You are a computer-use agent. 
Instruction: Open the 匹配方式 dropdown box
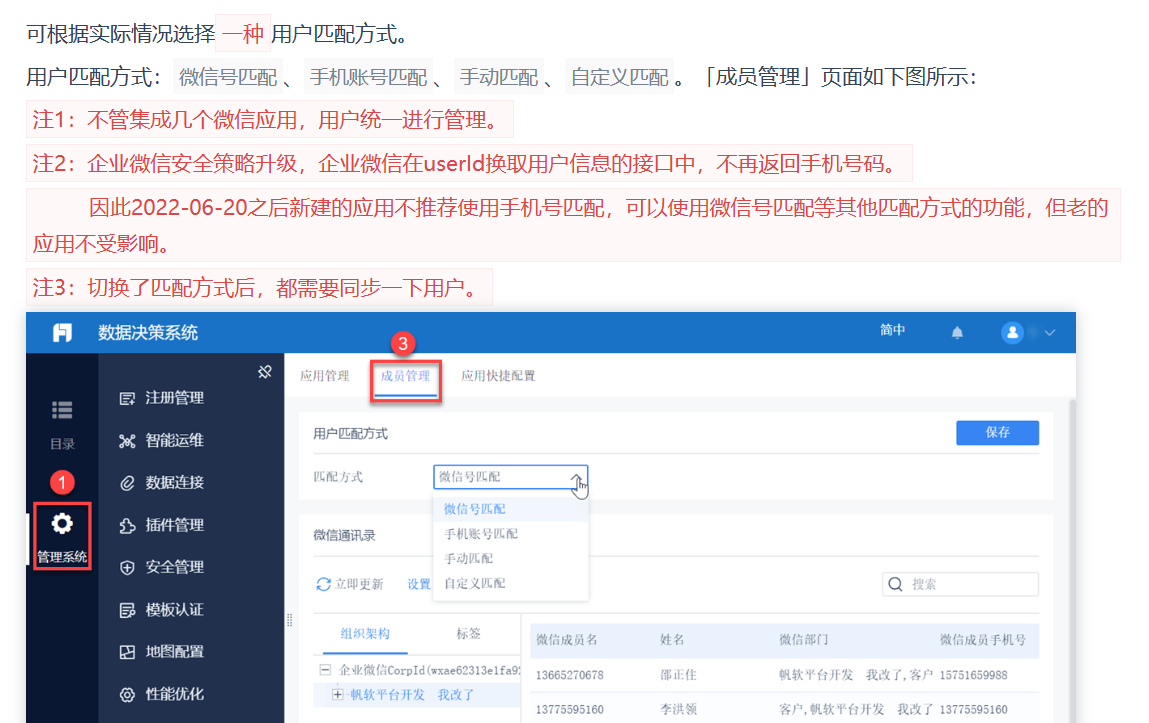coord(510,477)
